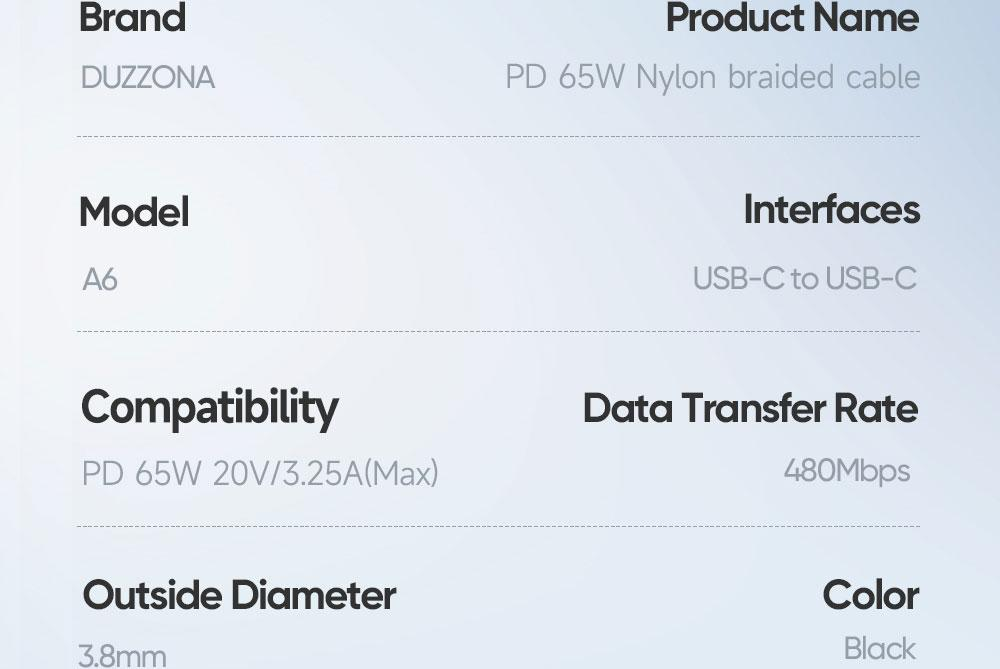Screen dimensions: 1000x669
Task: Select the DUZZONA brand name text
Action: coord(148,78)
